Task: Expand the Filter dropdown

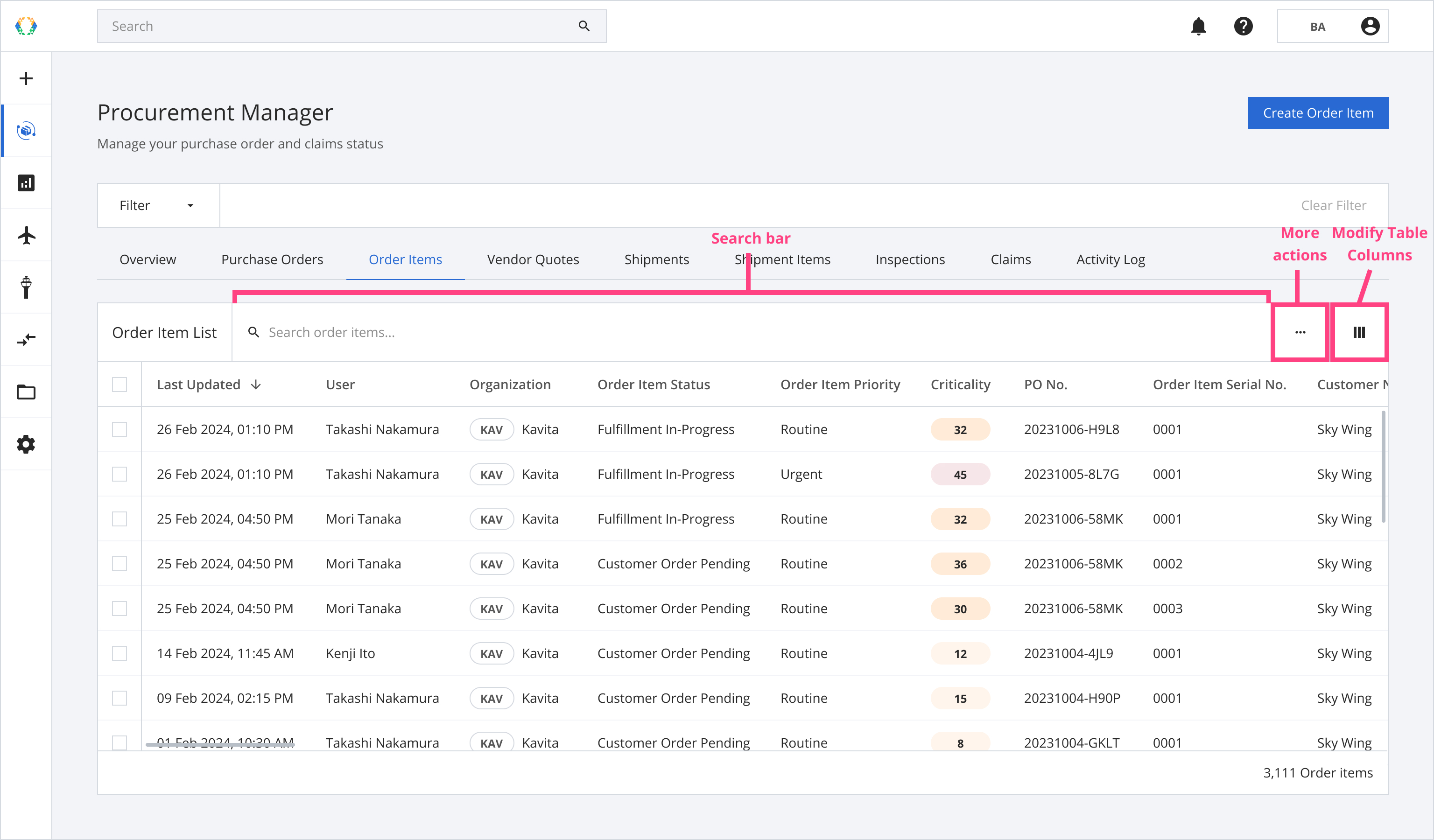Action: pyautogui.click(x=155, y=205)
